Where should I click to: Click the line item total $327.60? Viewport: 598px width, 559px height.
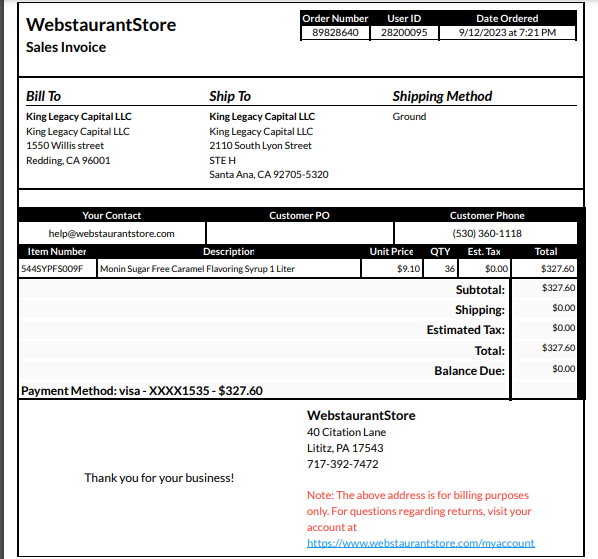558,269
